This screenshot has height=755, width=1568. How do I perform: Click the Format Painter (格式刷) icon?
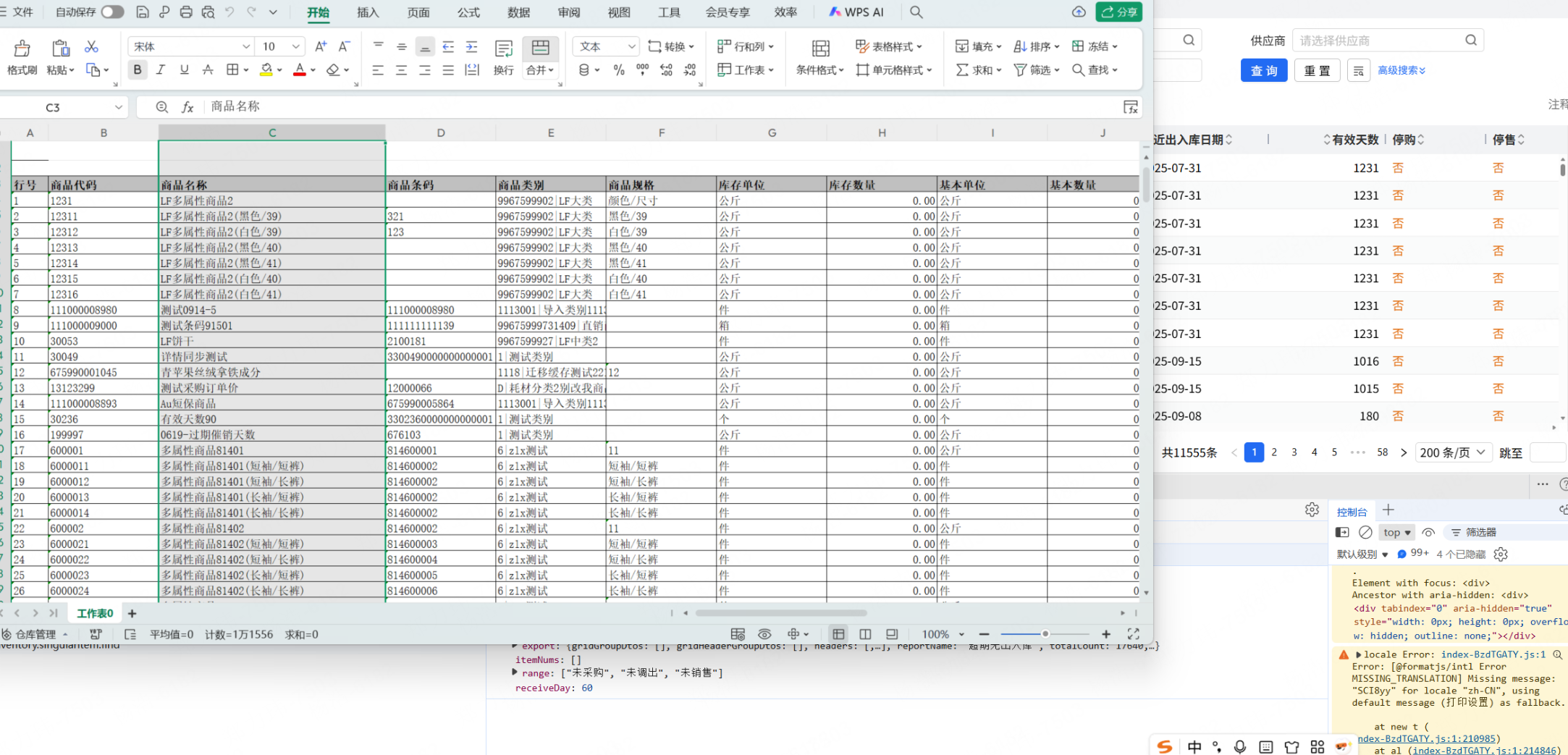[x=22, y=48]
